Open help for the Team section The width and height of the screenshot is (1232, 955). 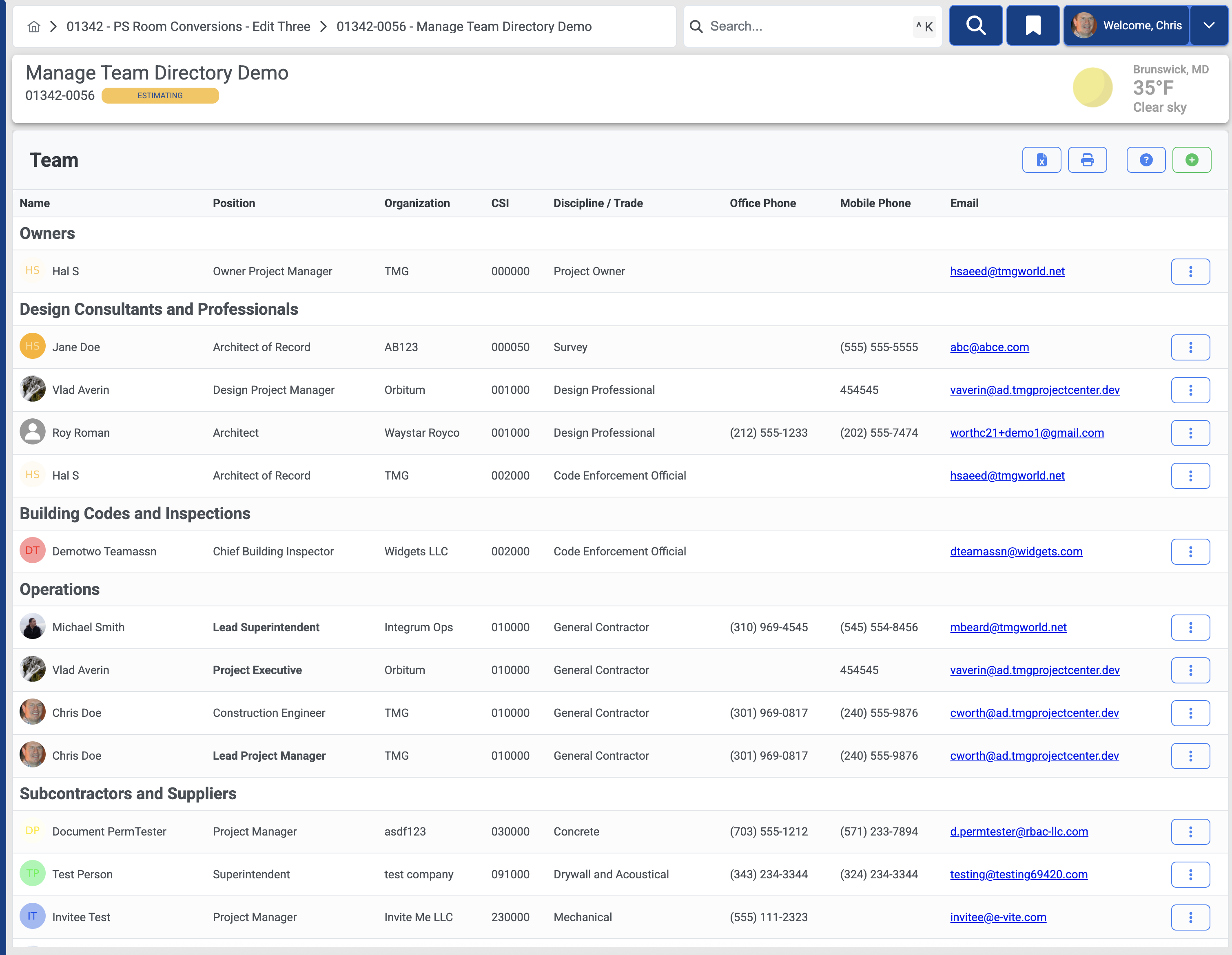click(1146, 159)
